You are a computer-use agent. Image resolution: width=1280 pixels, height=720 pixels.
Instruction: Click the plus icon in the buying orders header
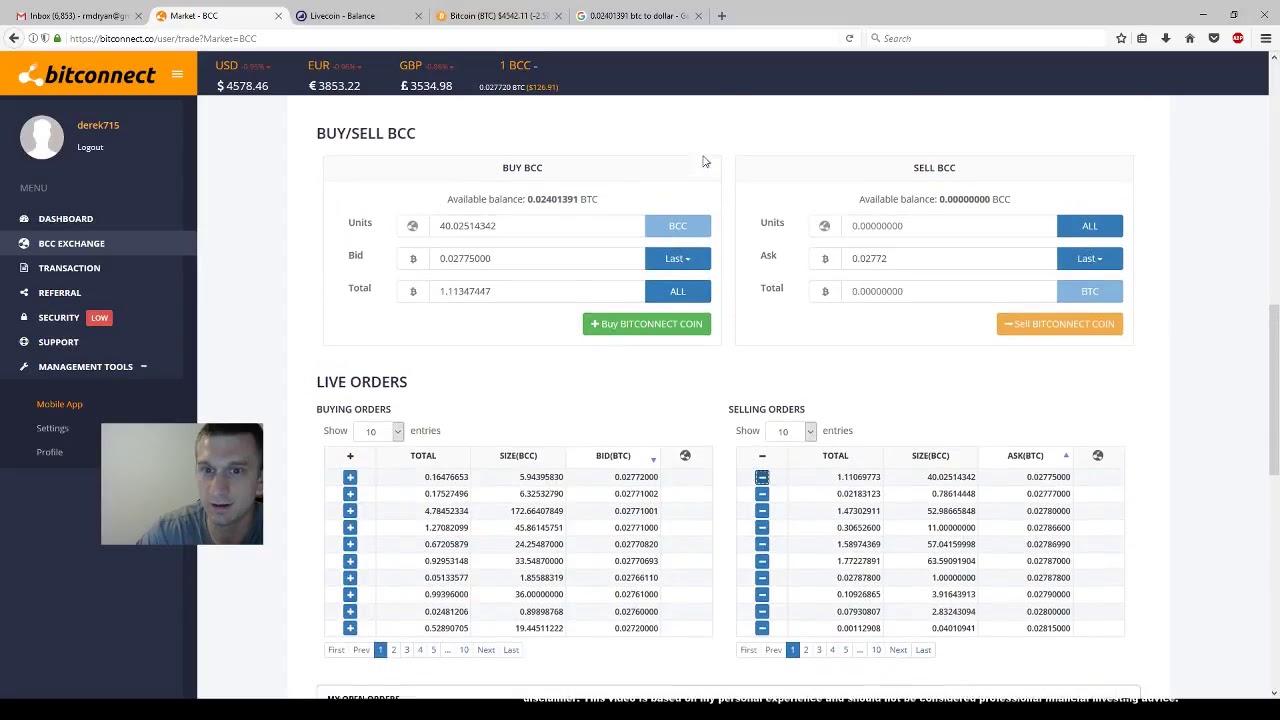point(350,456)
